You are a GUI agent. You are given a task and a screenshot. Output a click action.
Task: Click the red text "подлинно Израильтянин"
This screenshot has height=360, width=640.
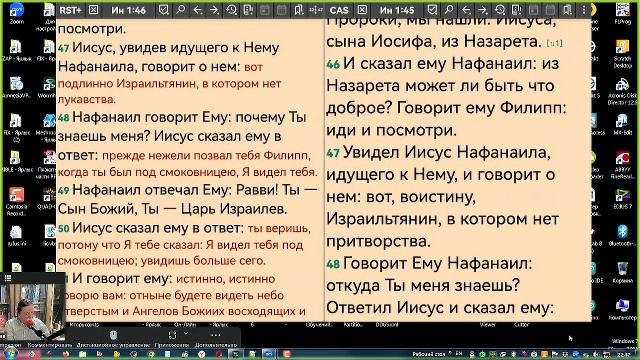pyautogui.click(x=126, y=84)
